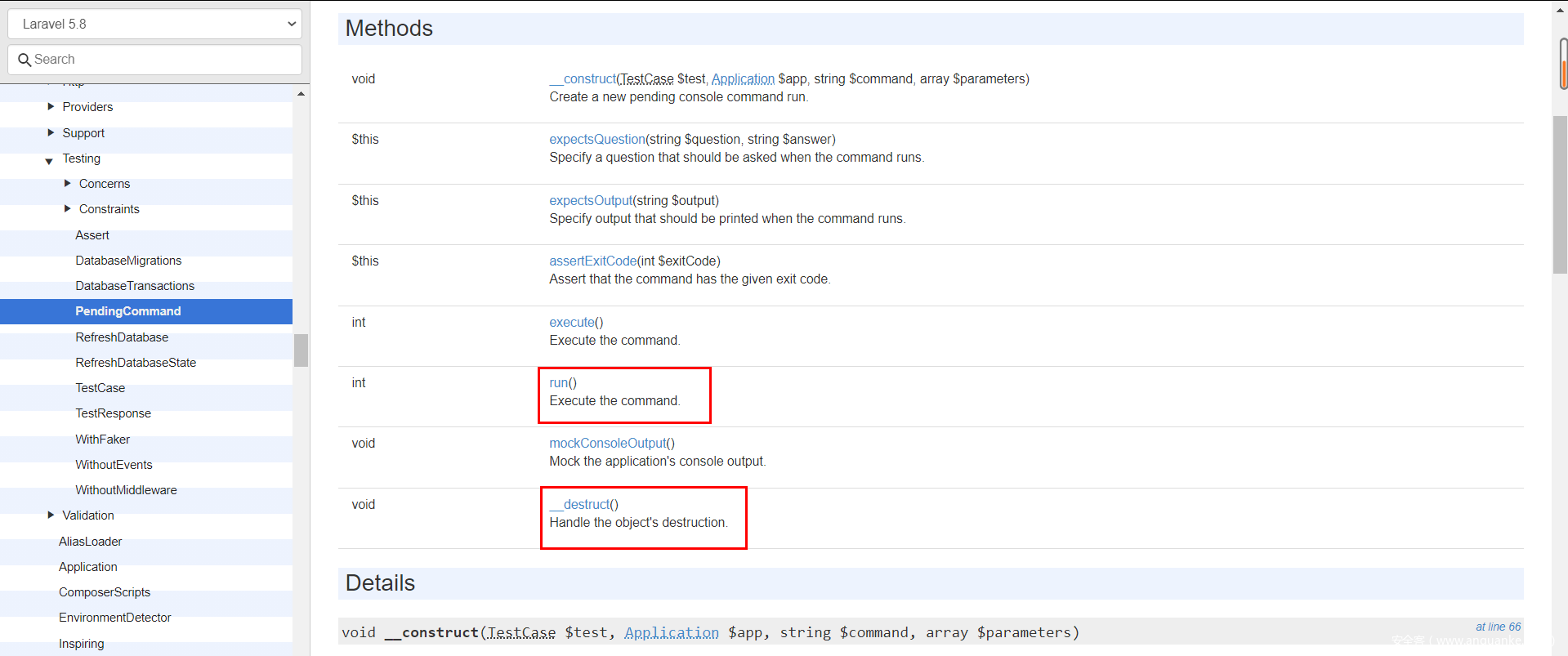This screenshot has width=1568, height=656.
Task: Open the expectsQuestion method link
Action: [x=596, y=140]
